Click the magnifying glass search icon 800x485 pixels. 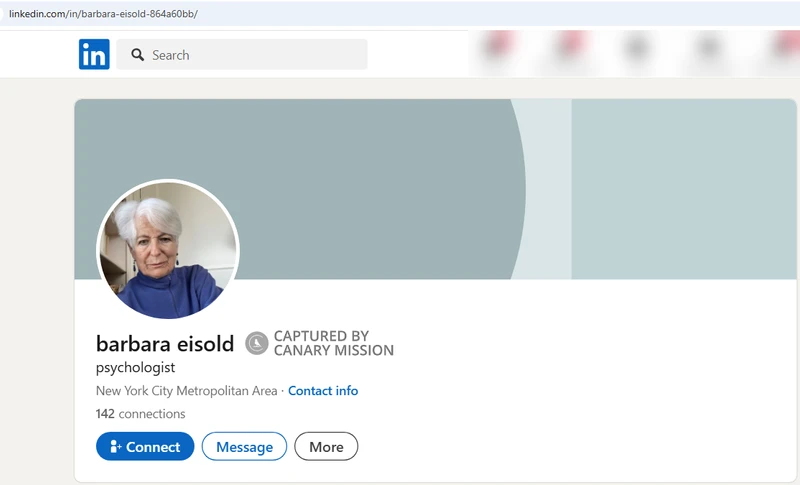[138, 55]
